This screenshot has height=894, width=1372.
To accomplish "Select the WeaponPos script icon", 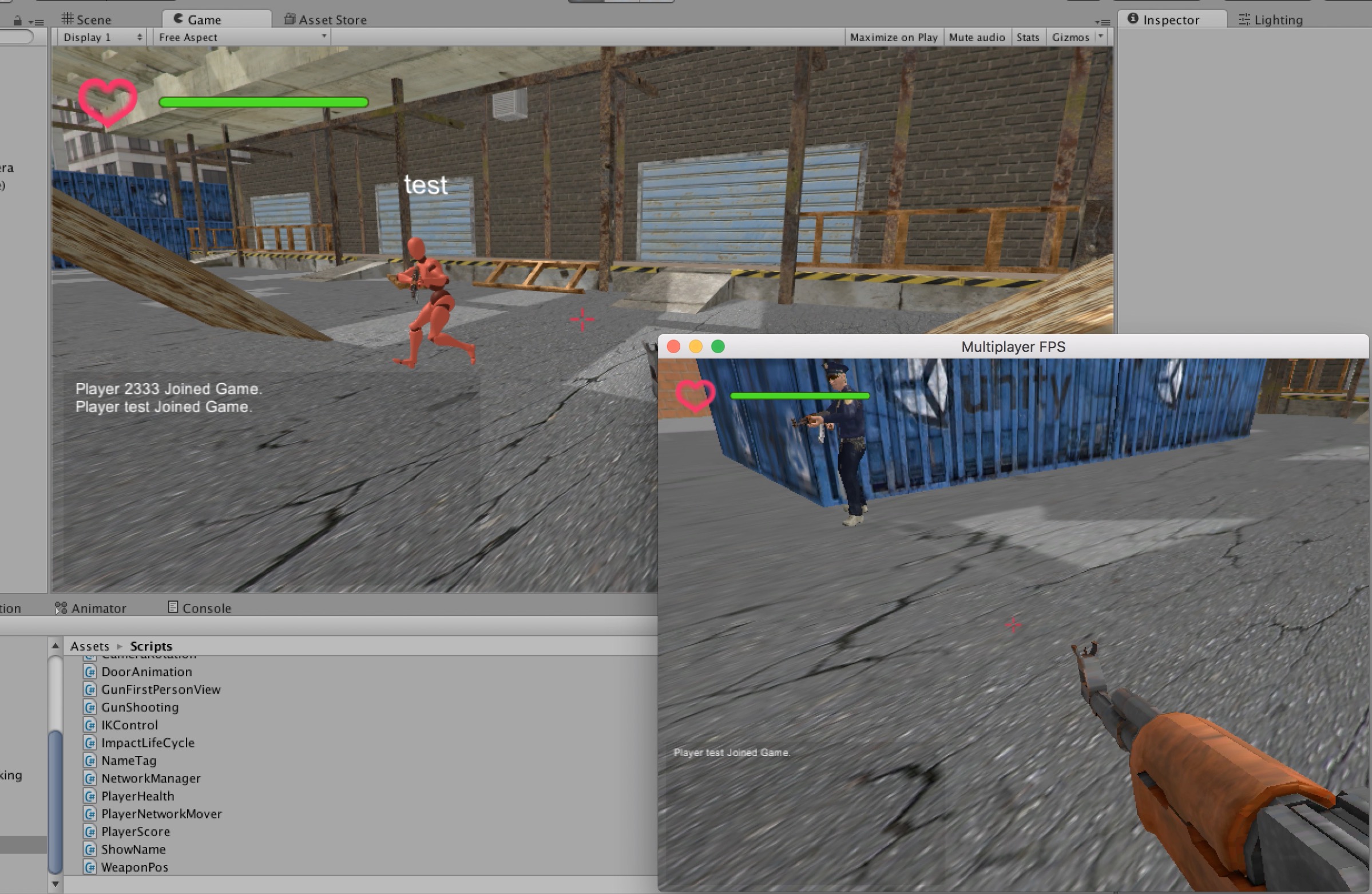I will pyautogui.click(x=90, y=868).
